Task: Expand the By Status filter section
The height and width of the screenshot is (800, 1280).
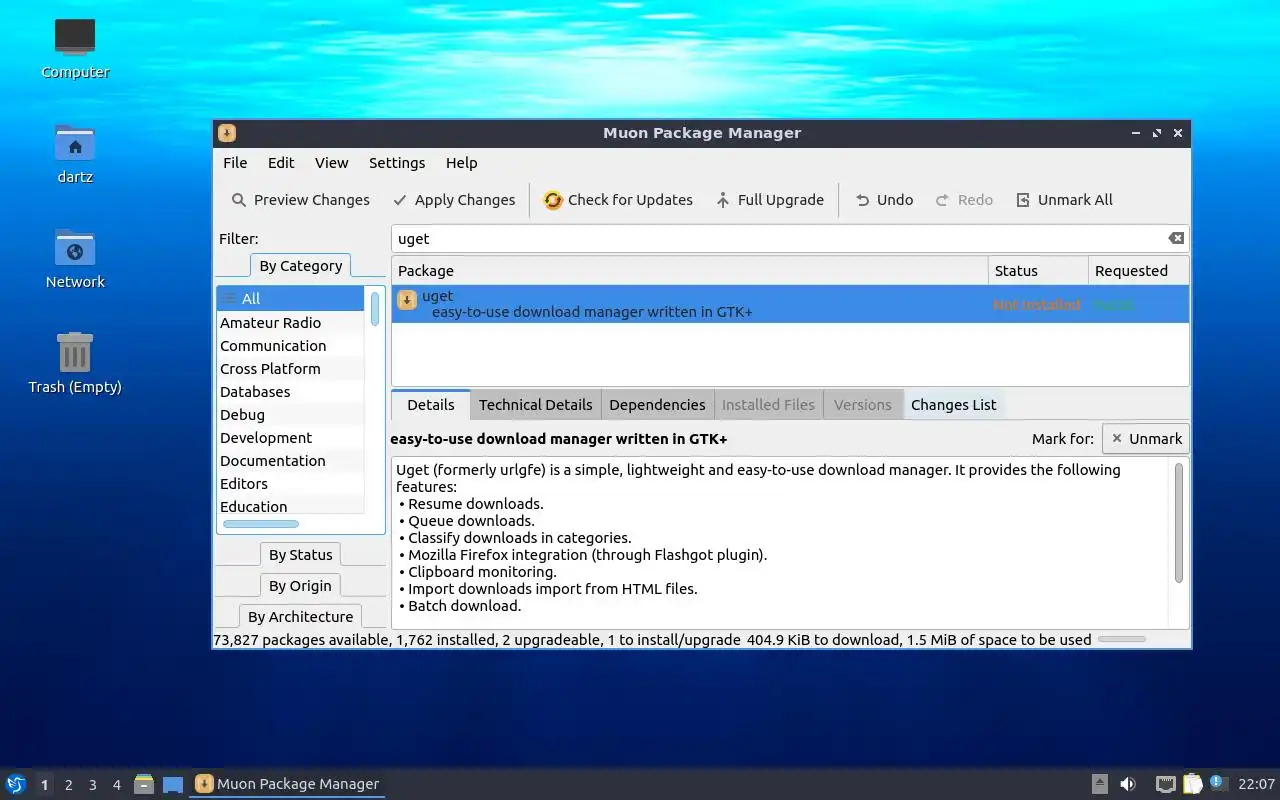Action: coord(300,555)
